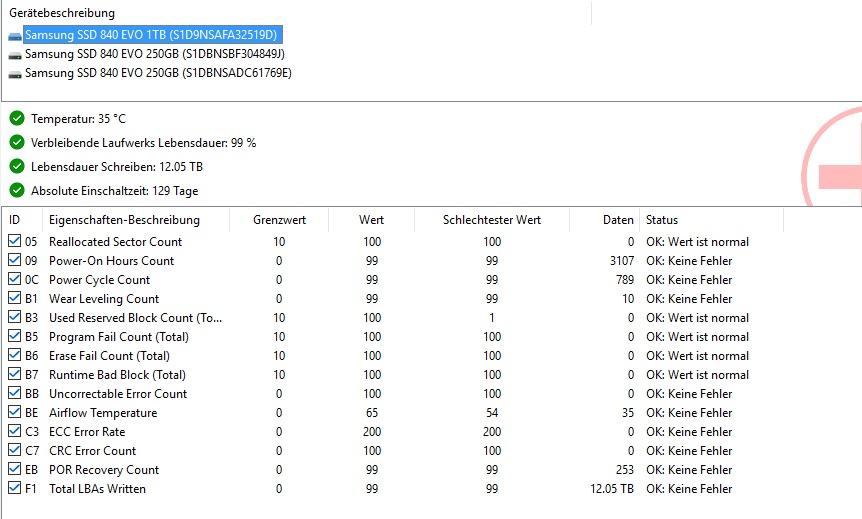
Task: Click the 3107 data value for Power-On Hours
Action: click(622, 261)
